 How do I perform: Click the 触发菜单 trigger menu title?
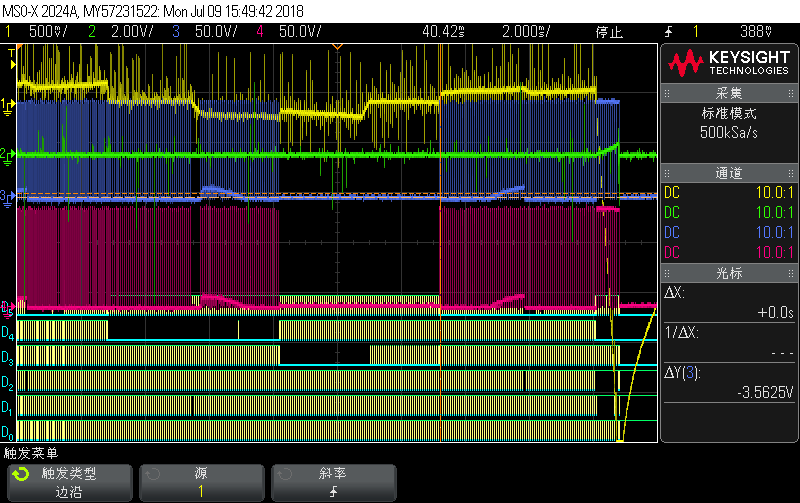[31, 453]
